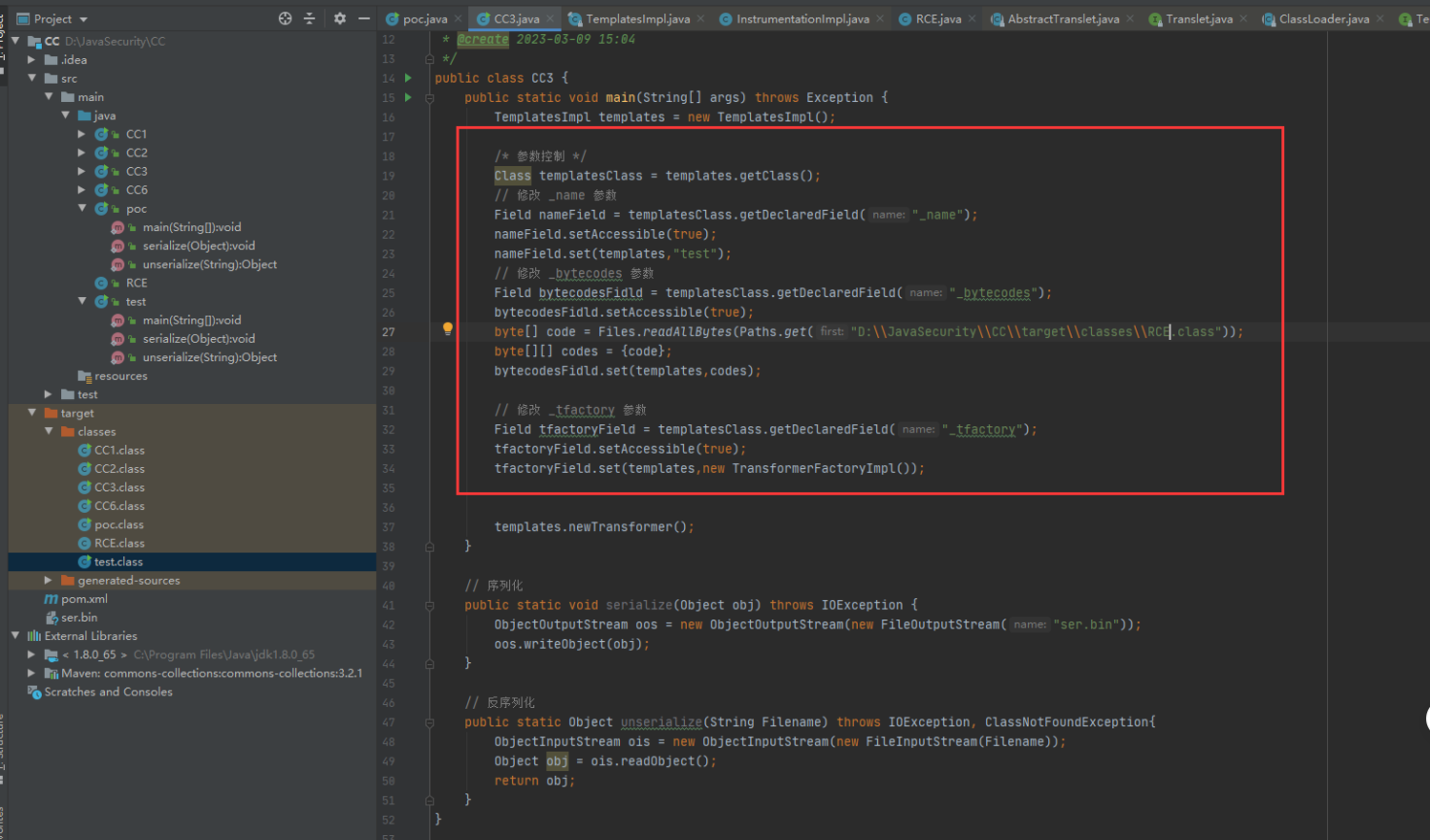Click the fold marker at line 41 serialize method
Screen dimensions: 1430x840
point(429,605)
